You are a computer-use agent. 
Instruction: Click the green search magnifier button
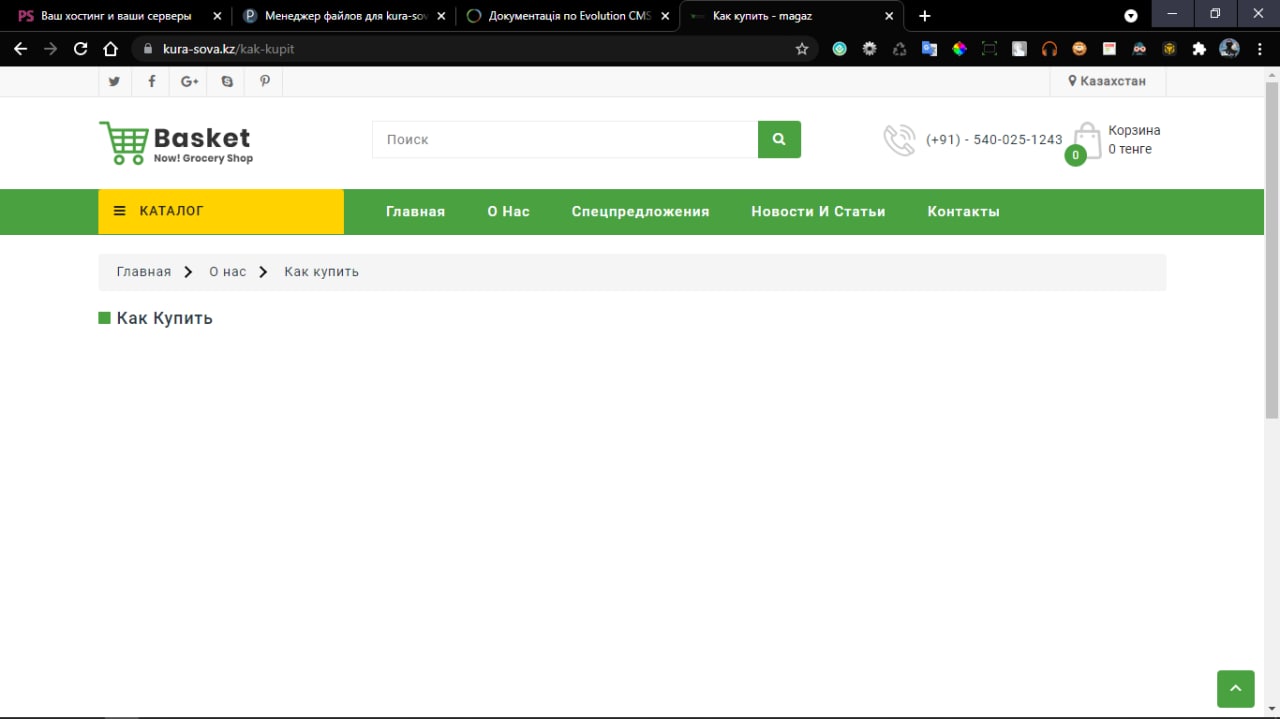(x=779, y=140)
